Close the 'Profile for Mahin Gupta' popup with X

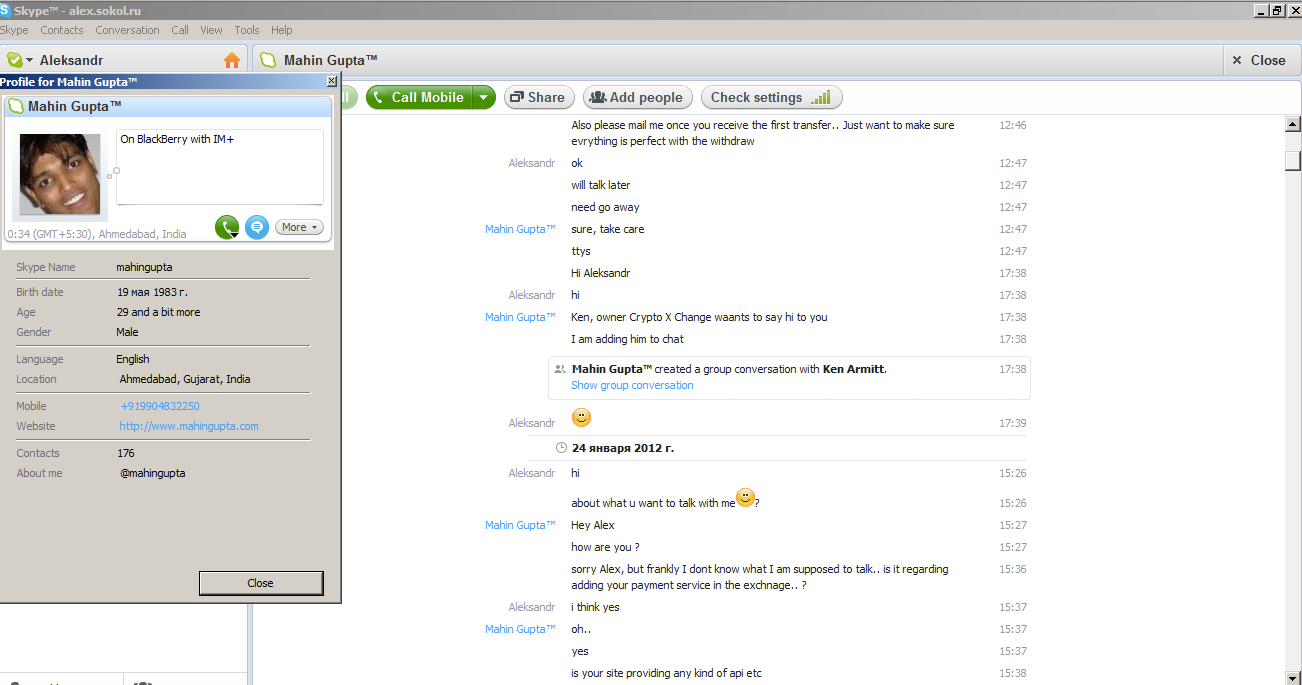click(x=332, y=81)
